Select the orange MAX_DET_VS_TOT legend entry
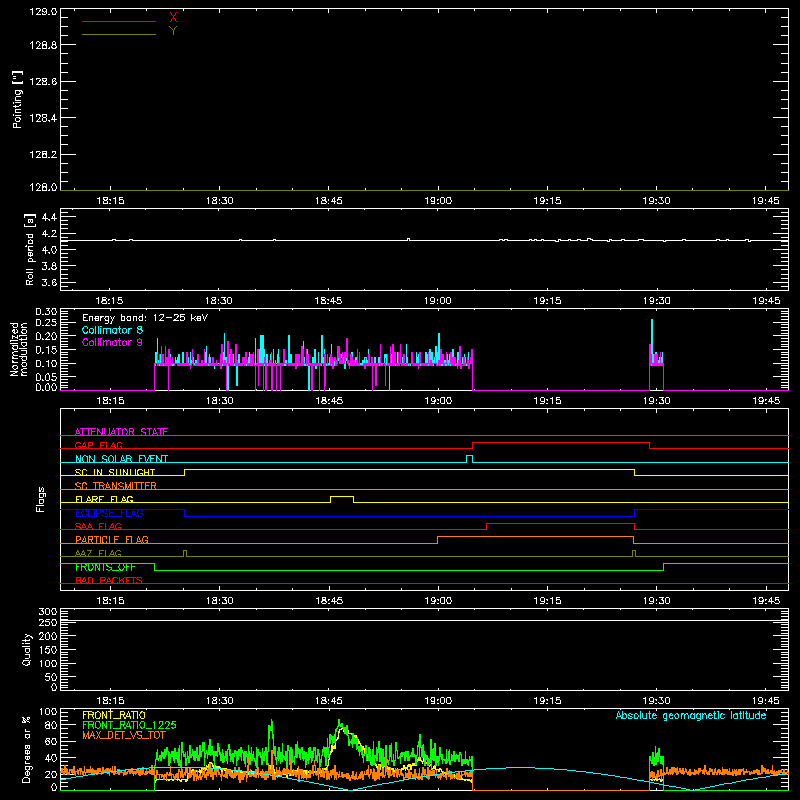Viewport: 800px width, 800px height. 124,735
